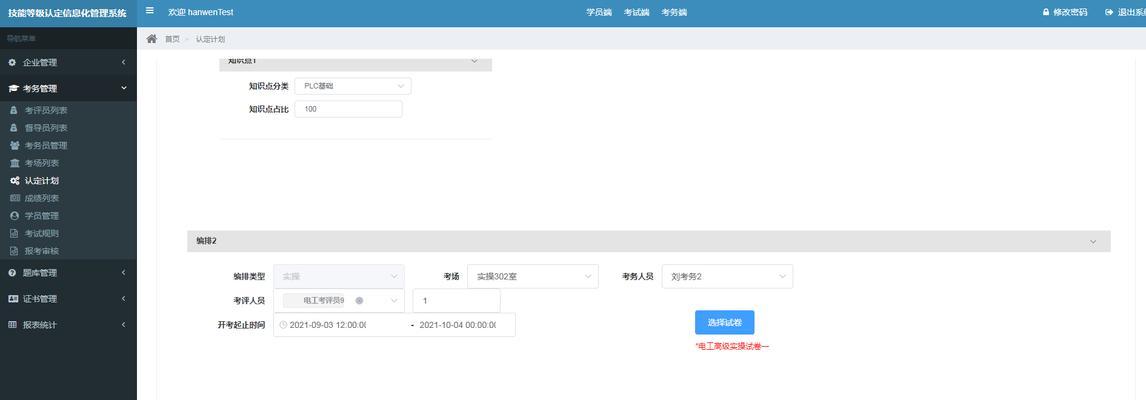
Task: Click the 考务管理 graduation cap icon
Action: [x=12, y=89]
